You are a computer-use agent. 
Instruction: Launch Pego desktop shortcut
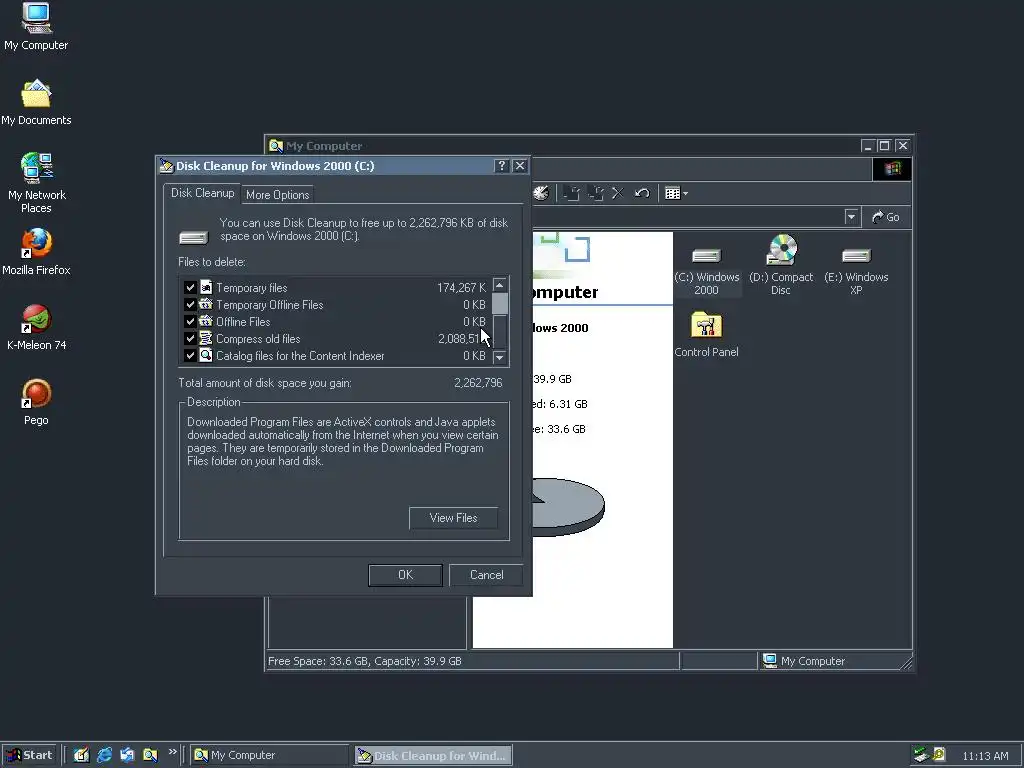[x=36, y=402]
